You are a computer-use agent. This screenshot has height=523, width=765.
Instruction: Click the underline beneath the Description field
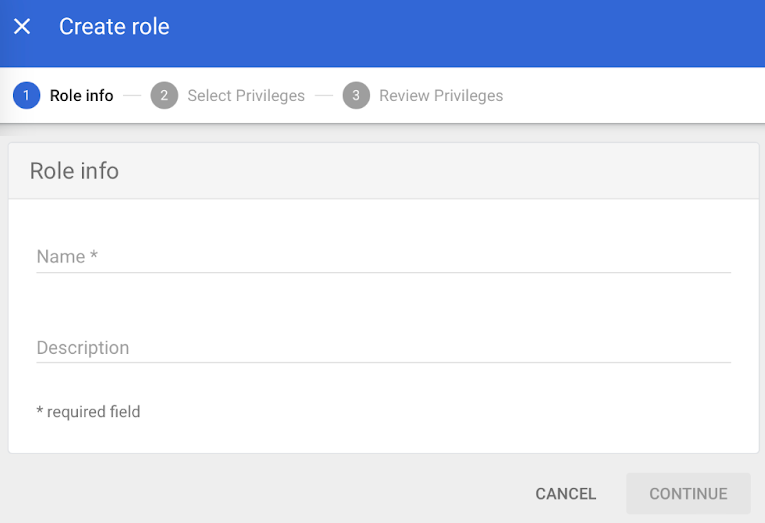click(383, 362)
